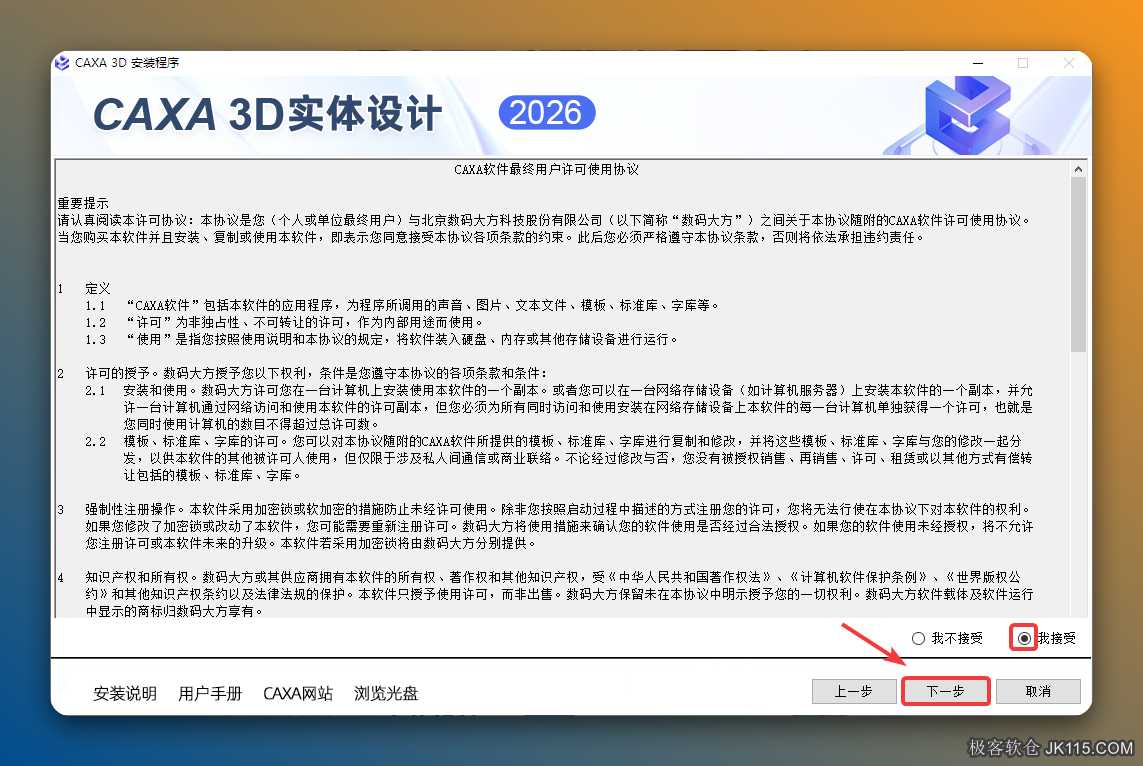The height and width of the screenshot is (766, 1143).
Task: Cancel setup with the 取消 button
Action: (x=1038, y=691)
